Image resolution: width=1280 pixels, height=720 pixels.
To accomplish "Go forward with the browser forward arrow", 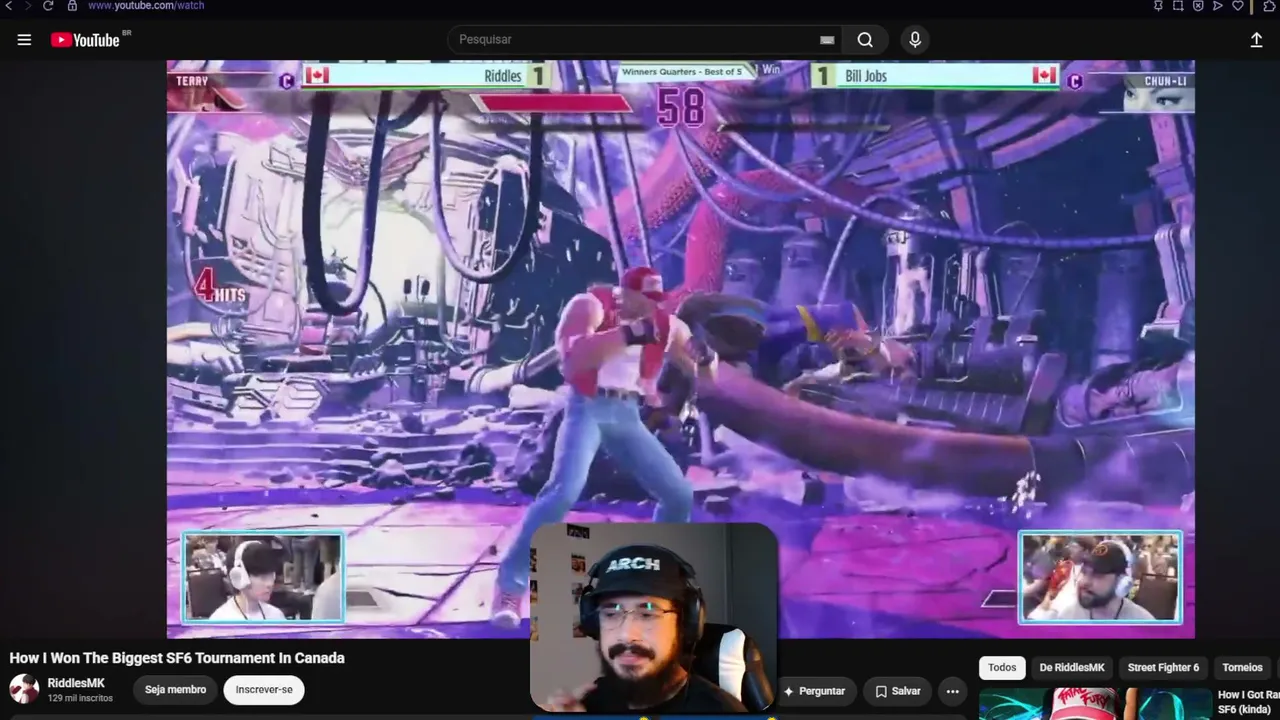I will click(x=27, y=6).
